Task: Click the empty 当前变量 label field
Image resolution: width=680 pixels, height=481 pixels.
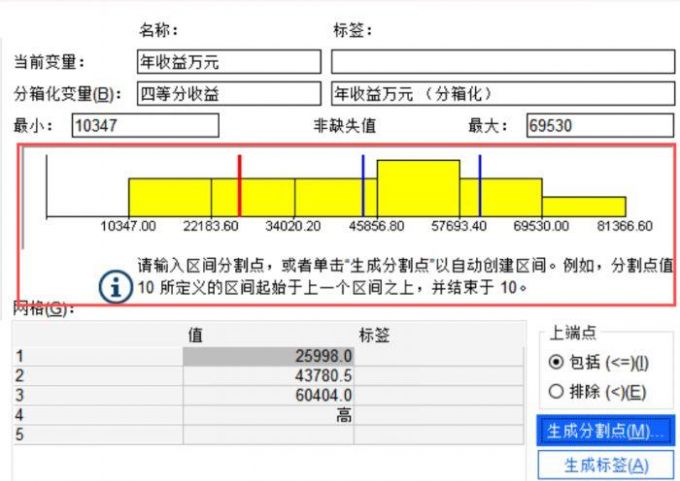Action: coord(503,62)
